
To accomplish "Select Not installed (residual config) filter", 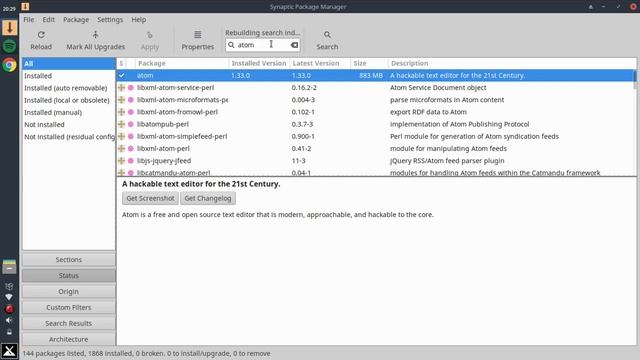I will (x=69, y=137).
